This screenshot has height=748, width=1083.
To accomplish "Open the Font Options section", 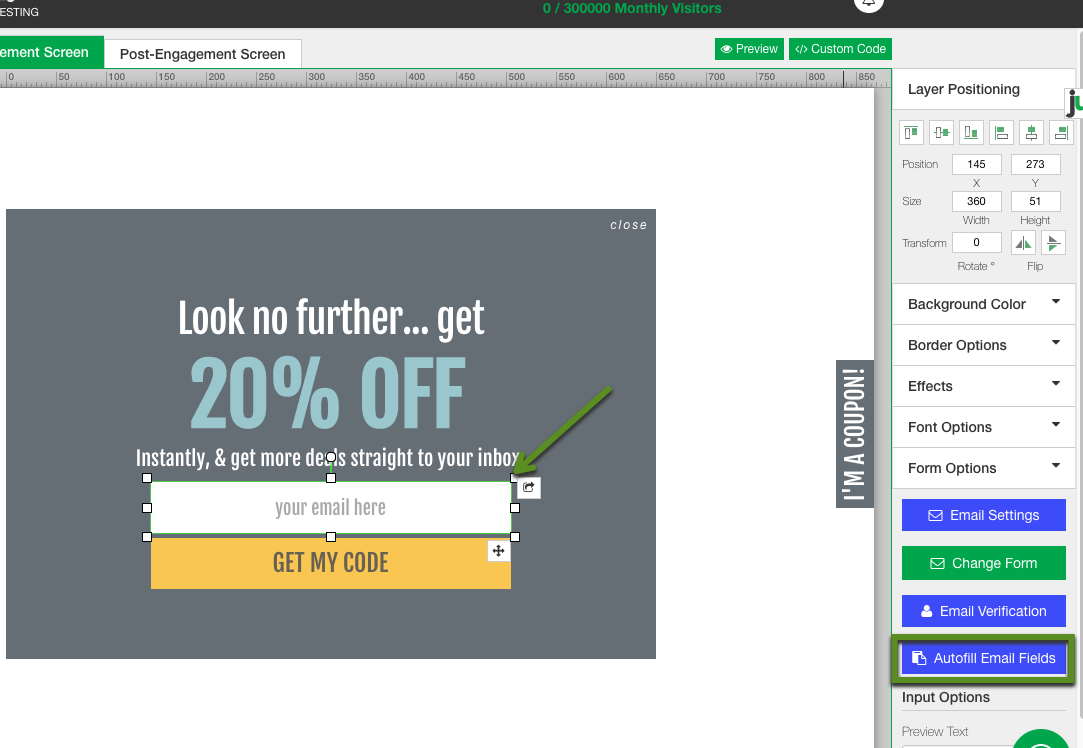I will (x=983, y=427).
